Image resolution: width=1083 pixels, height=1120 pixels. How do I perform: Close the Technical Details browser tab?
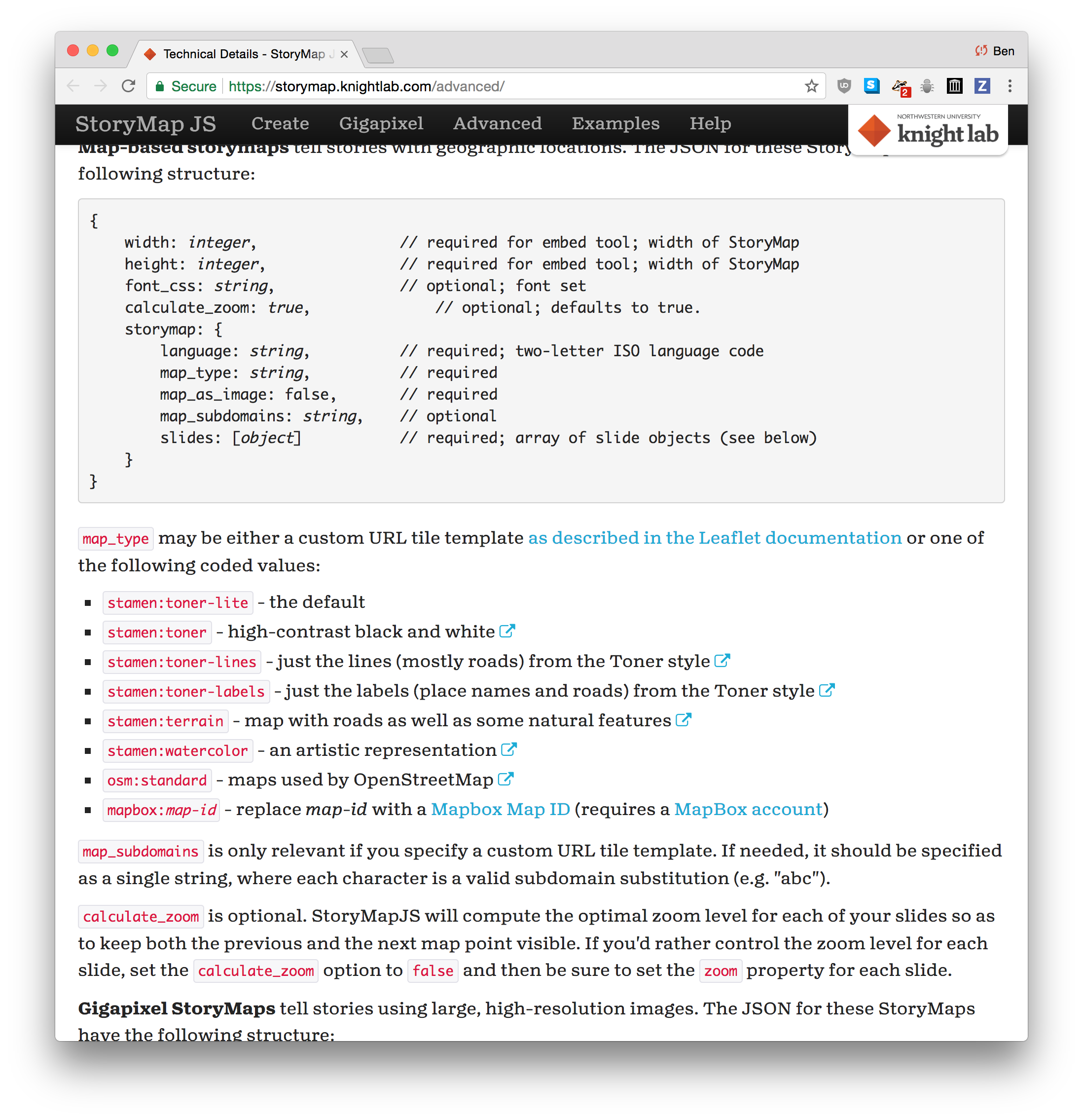click(x=344, y=54)
